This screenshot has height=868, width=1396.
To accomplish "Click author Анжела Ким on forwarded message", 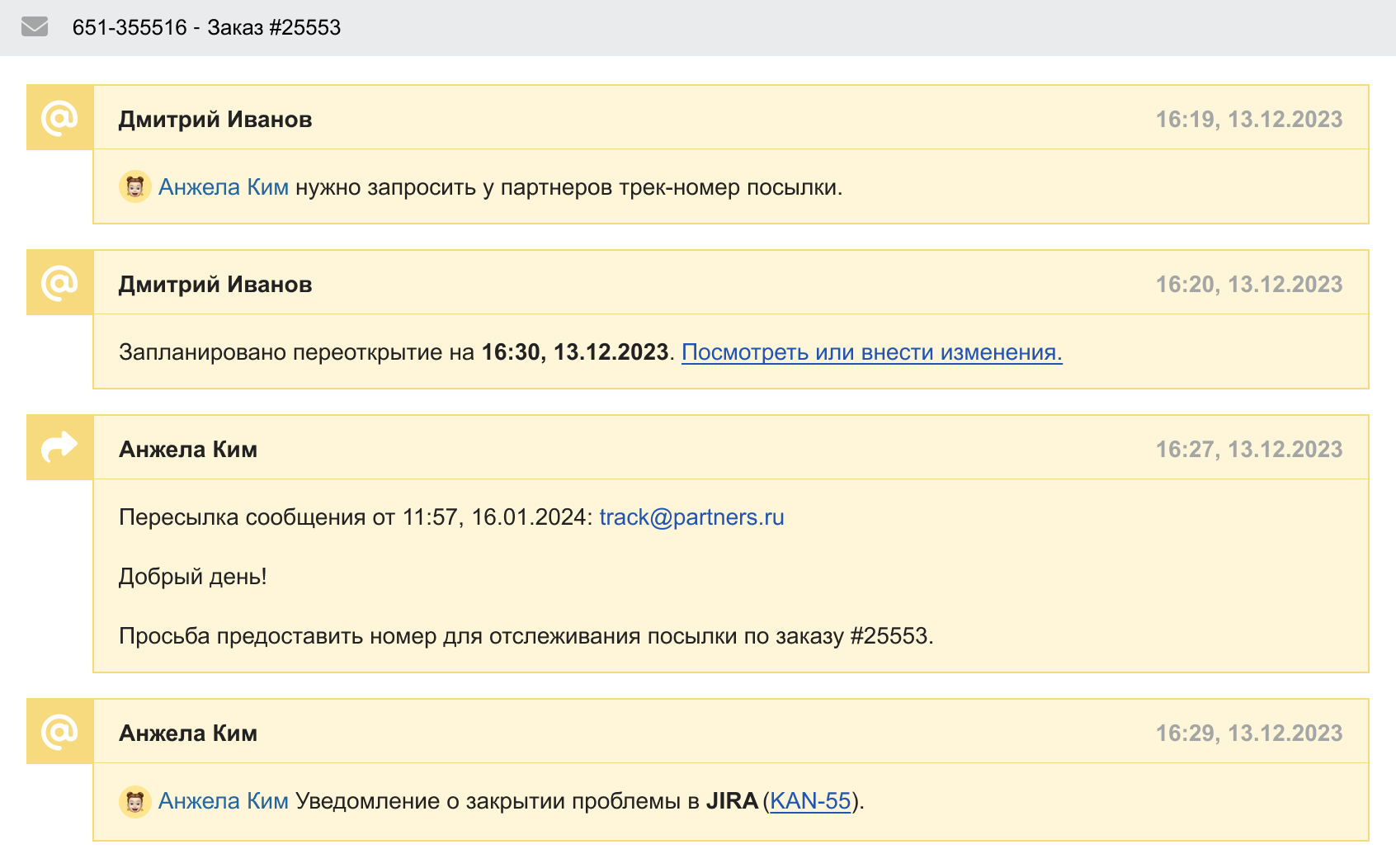I will pyautogui.click(x=188, y=450).
